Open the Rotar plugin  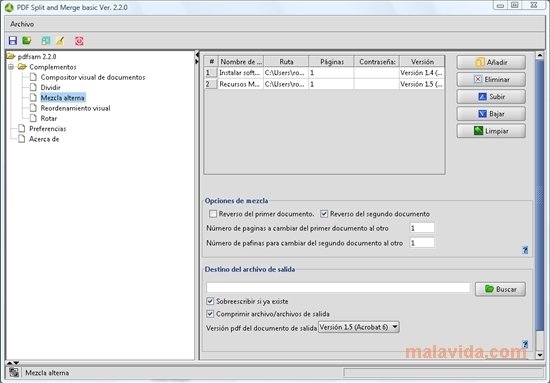tap(49, 118)
